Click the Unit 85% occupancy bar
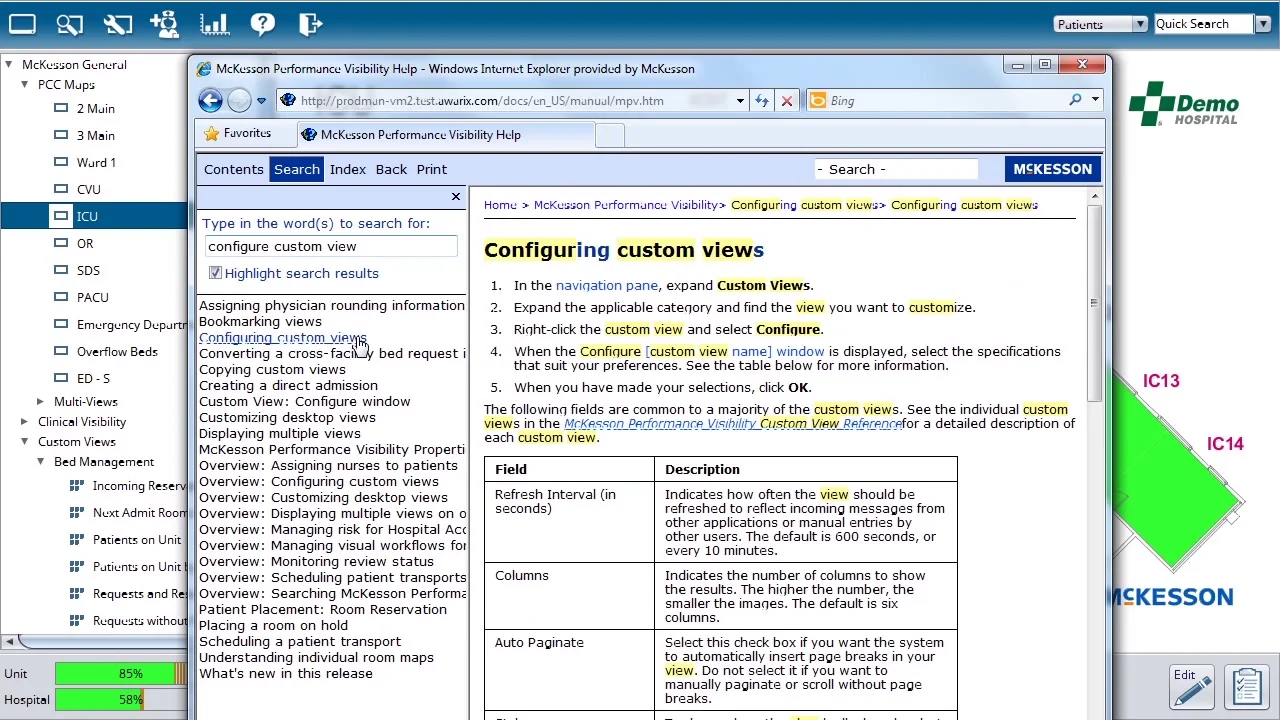 point(120,674)
